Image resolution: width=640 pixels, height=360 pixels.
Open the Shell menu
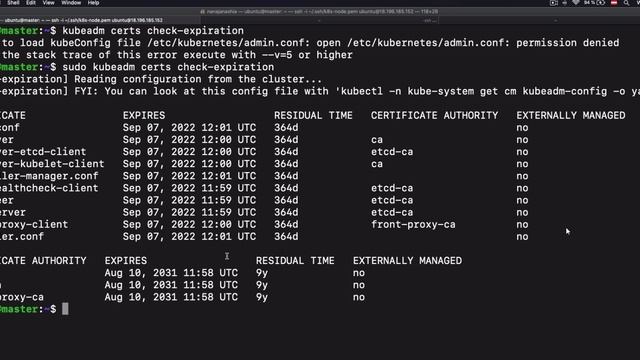tap(13, 2)
